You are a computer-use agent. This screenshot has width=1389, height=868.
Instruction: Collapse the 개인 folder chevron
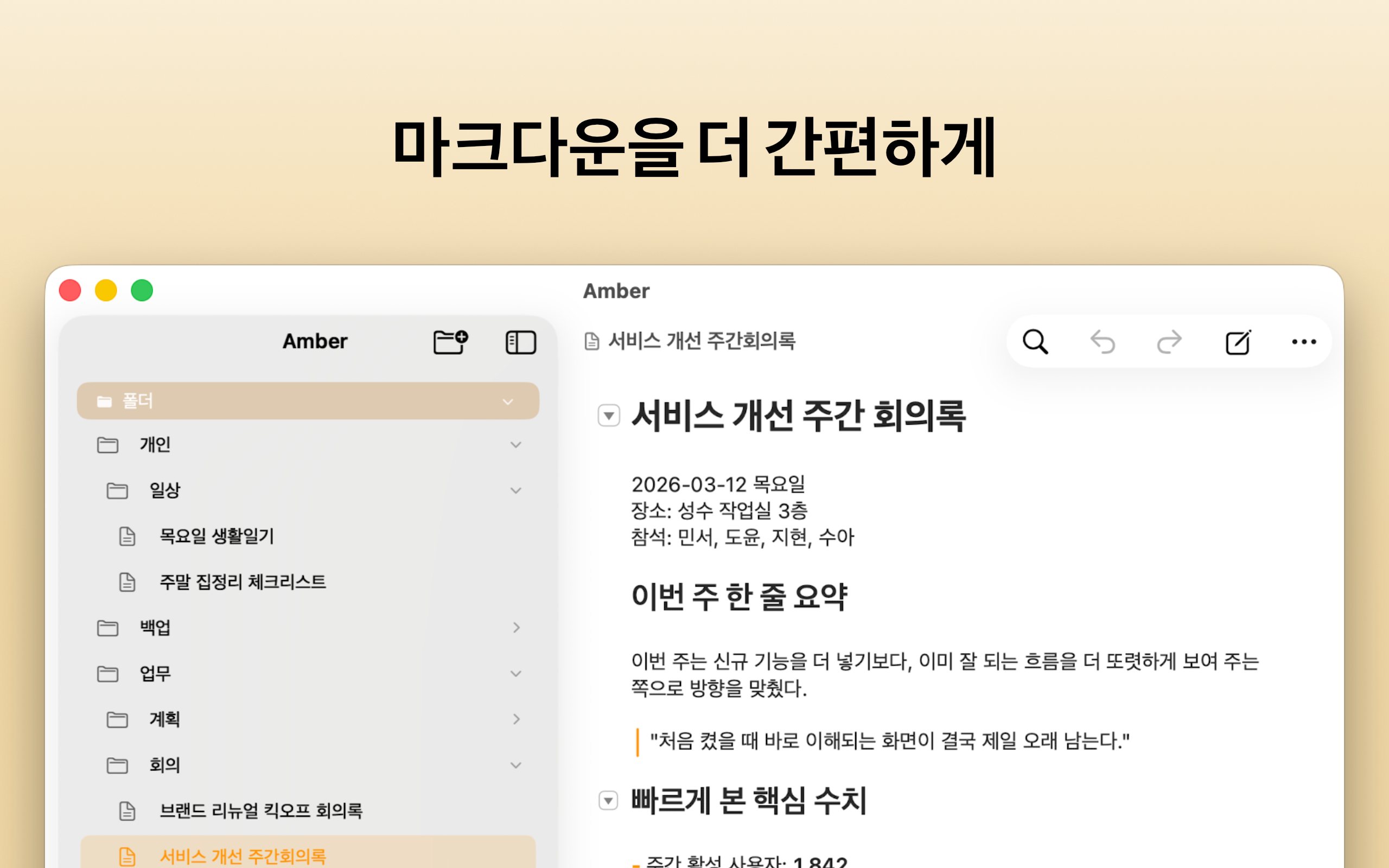click(515, 445)
